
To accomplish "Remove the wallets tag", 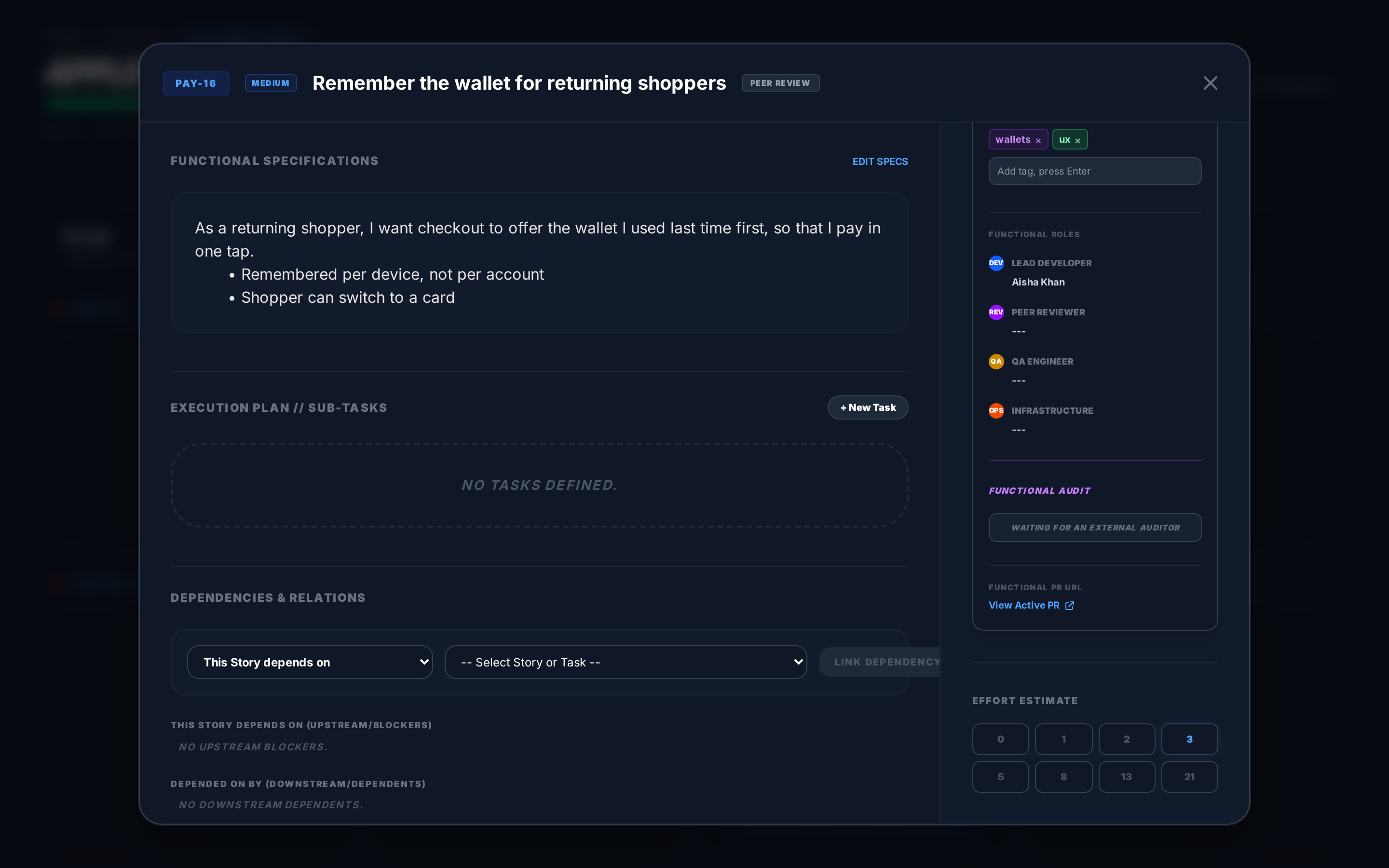I will pyautogui.click(x=1038, y=141).
